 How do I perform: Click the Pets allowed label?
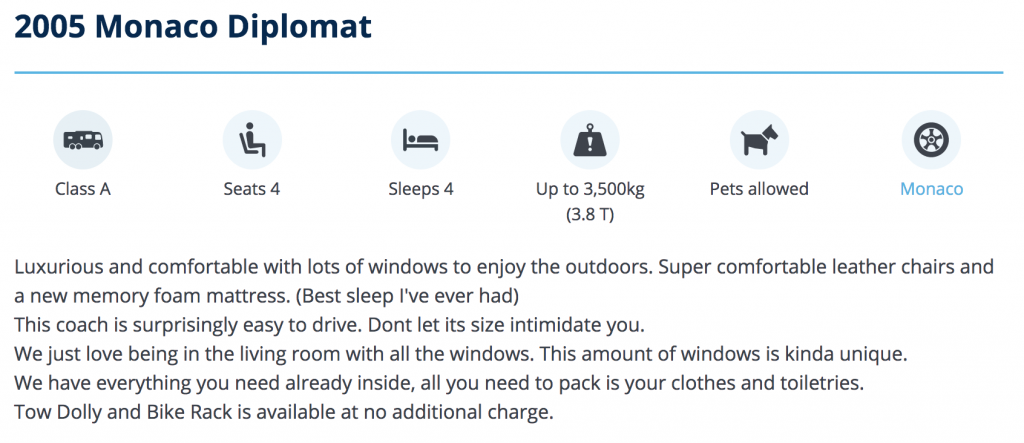coord(760,189)
